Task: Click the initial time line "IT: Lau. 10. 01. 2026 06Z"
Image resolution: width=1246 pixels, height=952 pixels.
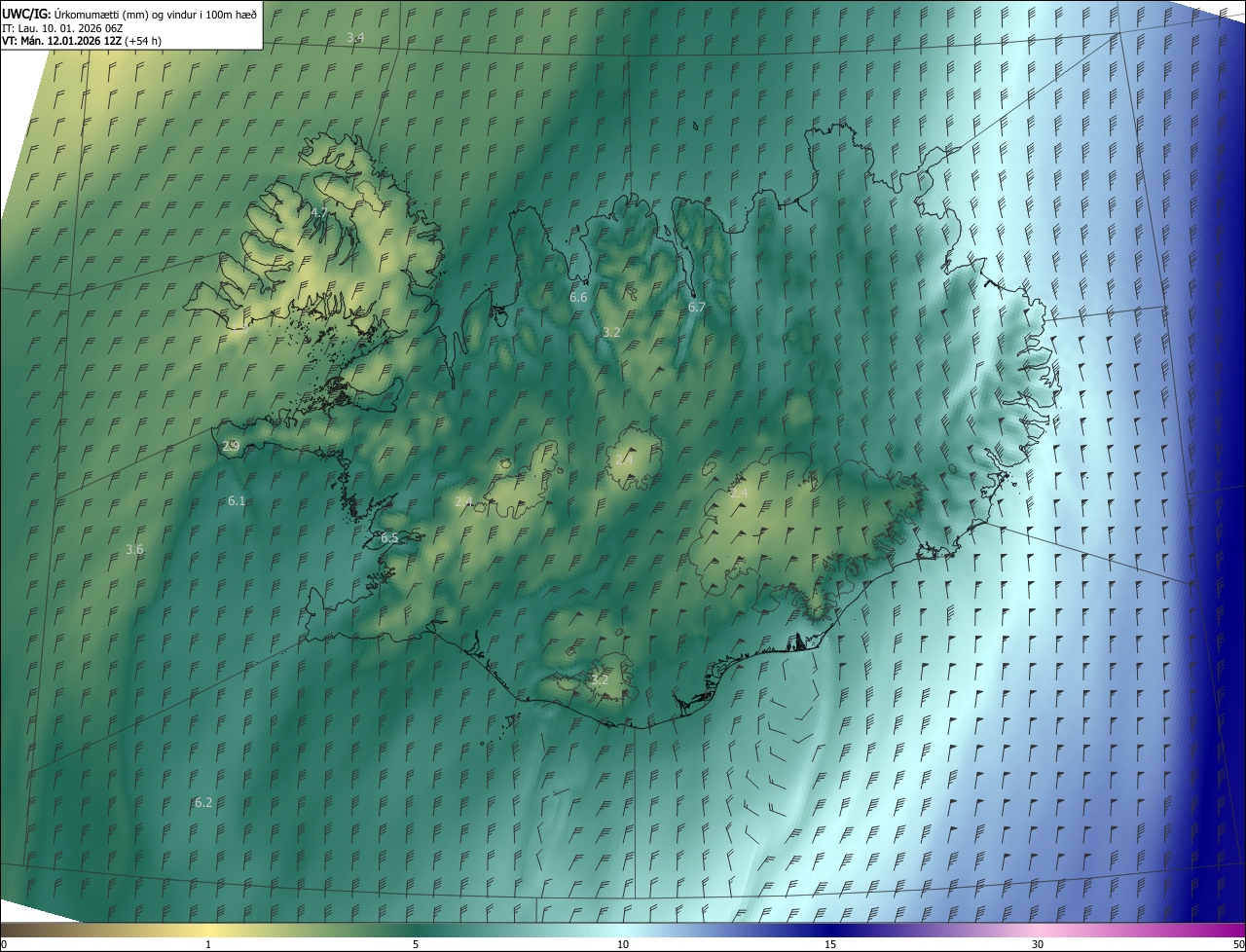Action: coord(62,28)
